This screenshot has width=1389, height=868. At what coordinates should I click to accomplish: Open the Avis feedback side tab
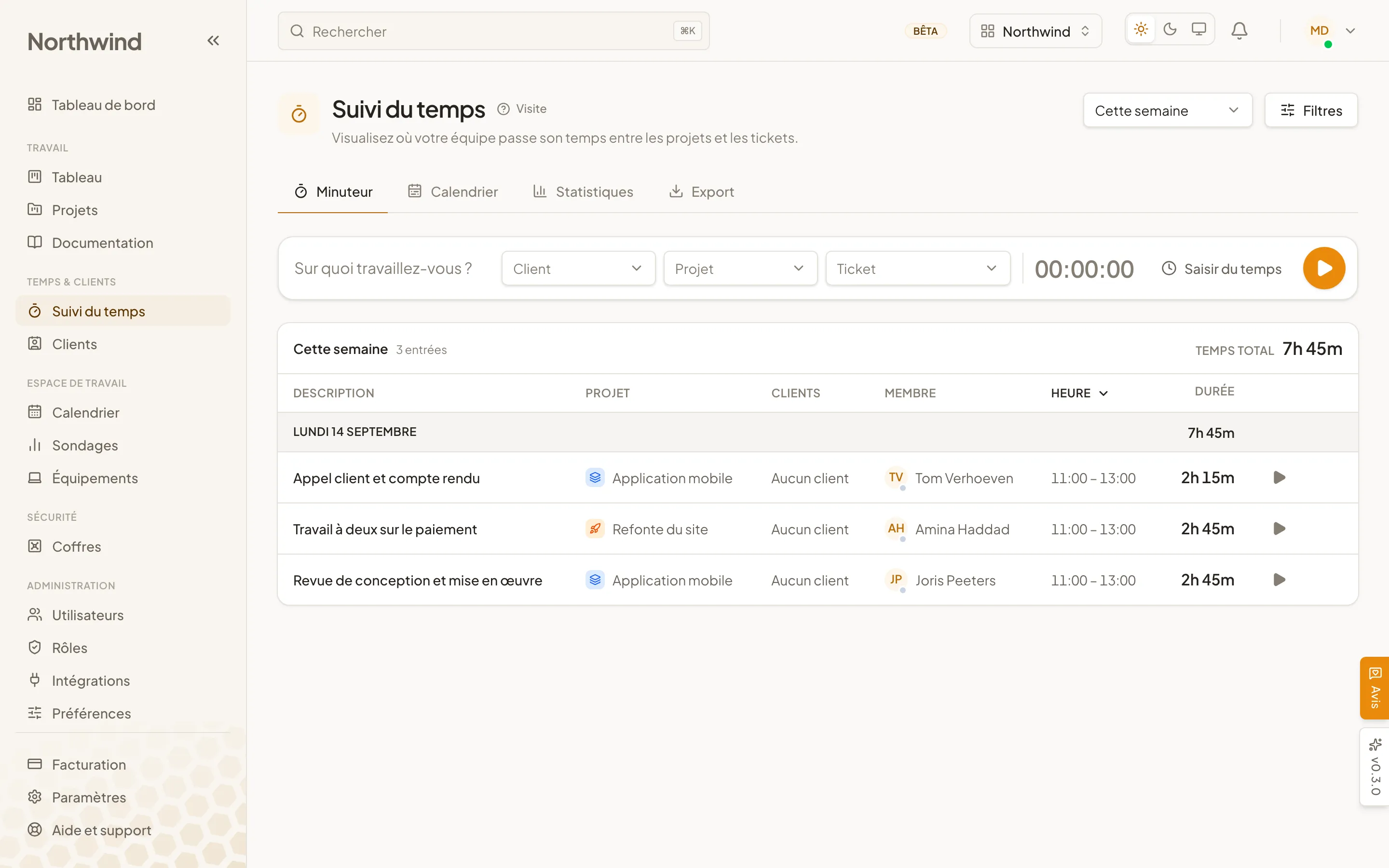(1375, 688)
